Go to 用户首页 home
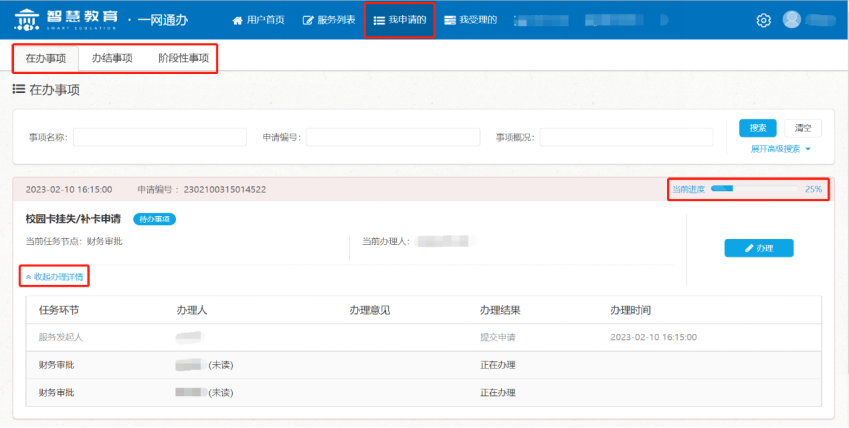This screenshot has width=849, height=428. point(260,20)
